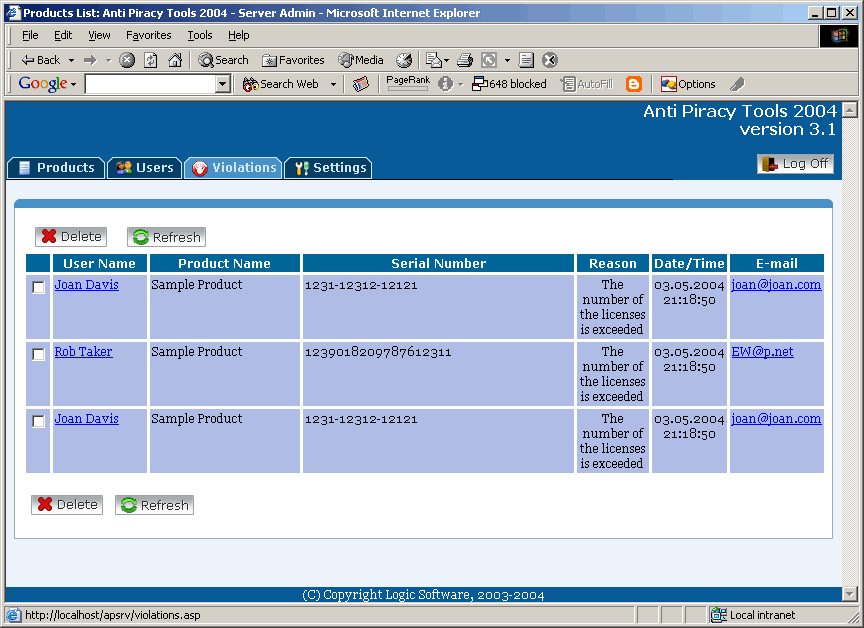Open Joan Davis link in first row

(87, 285)
